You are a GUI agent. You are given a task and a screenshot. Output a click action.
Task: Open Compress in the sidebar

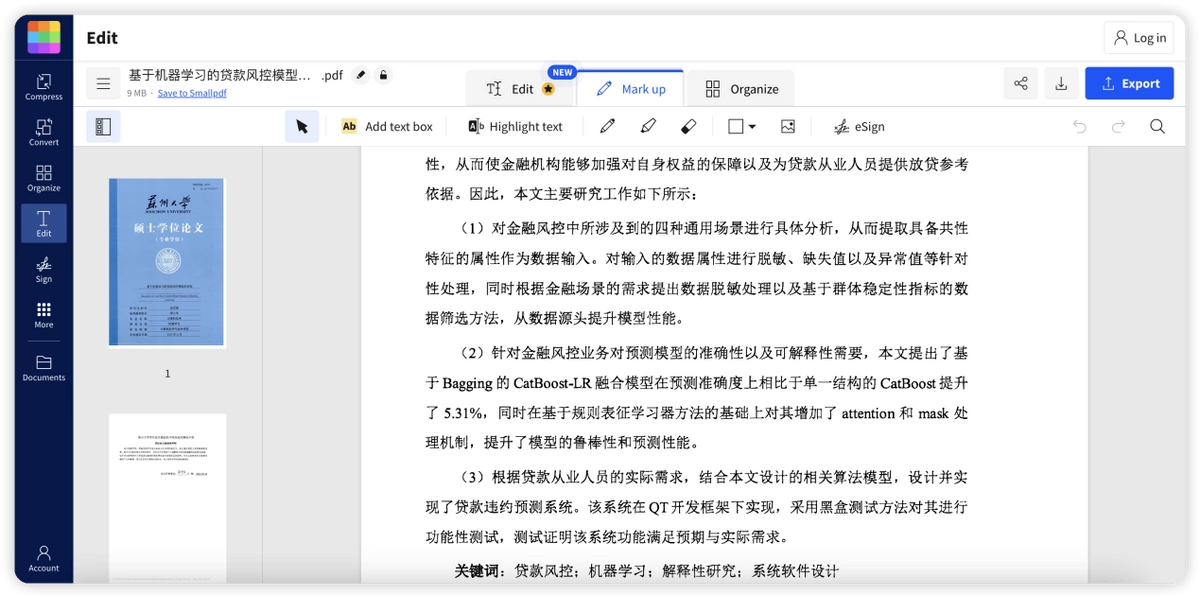pyautogui.click(x=44, y=87)
